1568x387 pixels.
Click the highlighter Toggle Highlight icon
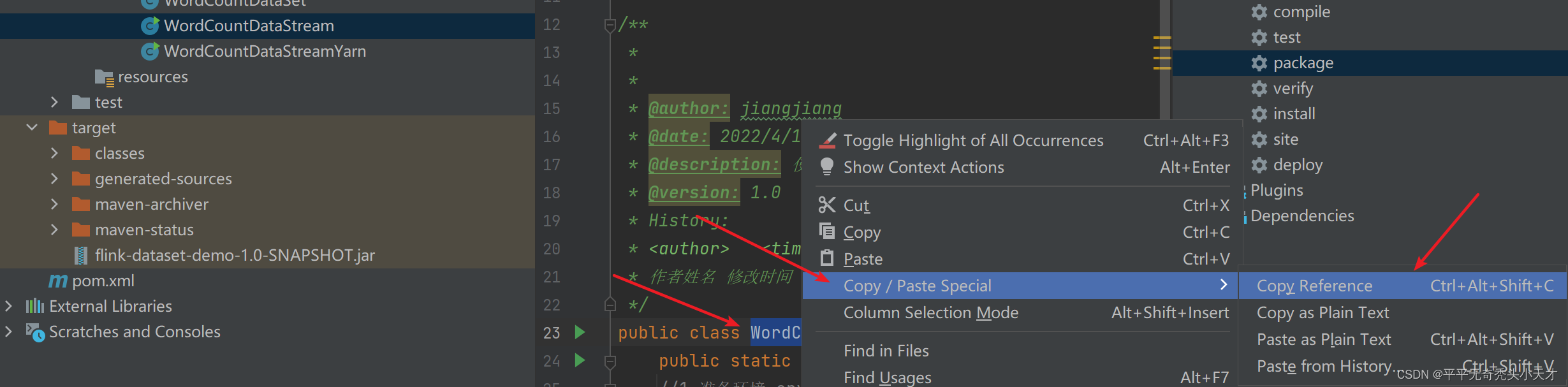[x=827, y=140]
